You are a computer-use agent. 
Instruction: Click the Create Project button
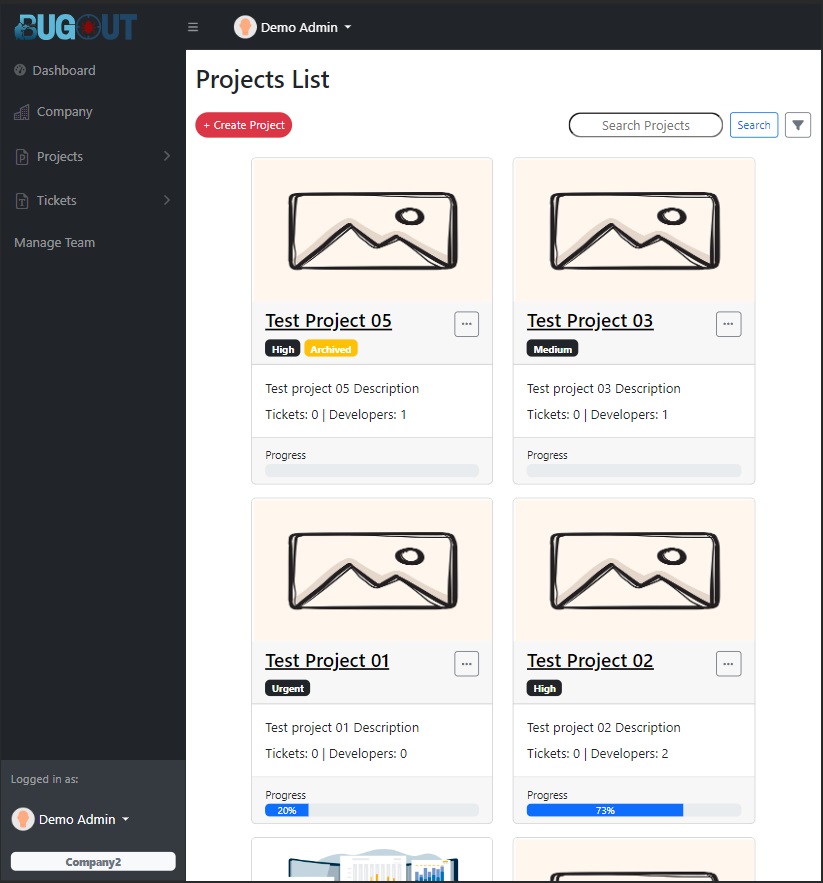coord(243,125)
